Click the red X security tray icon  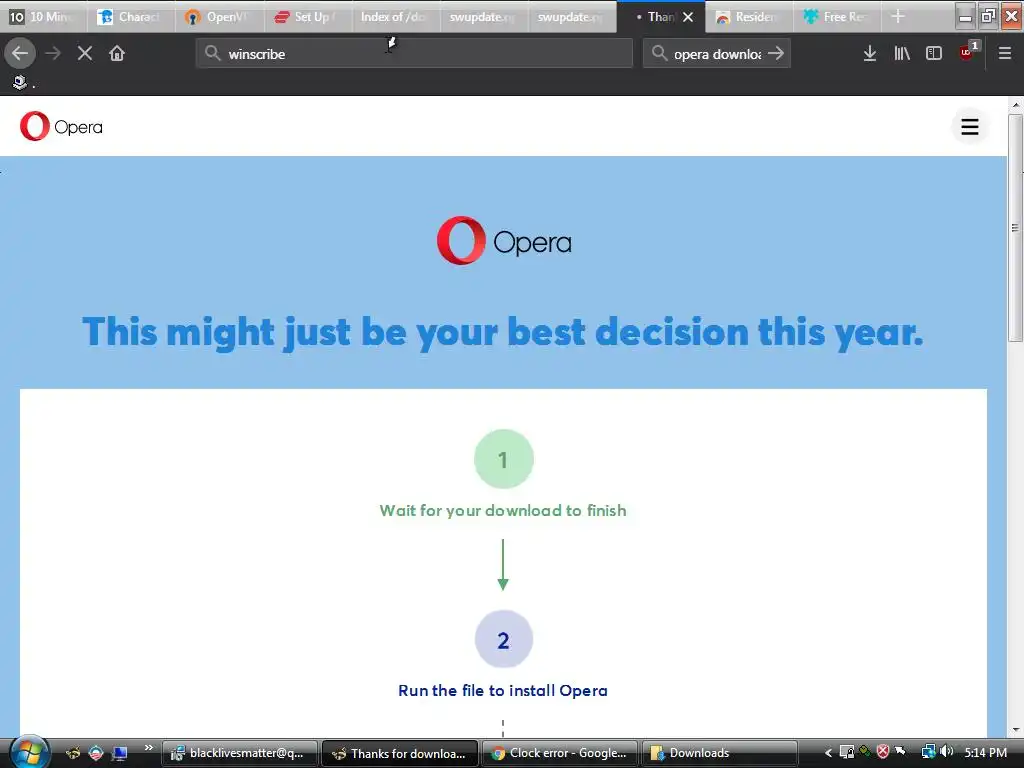pos(883,752)
